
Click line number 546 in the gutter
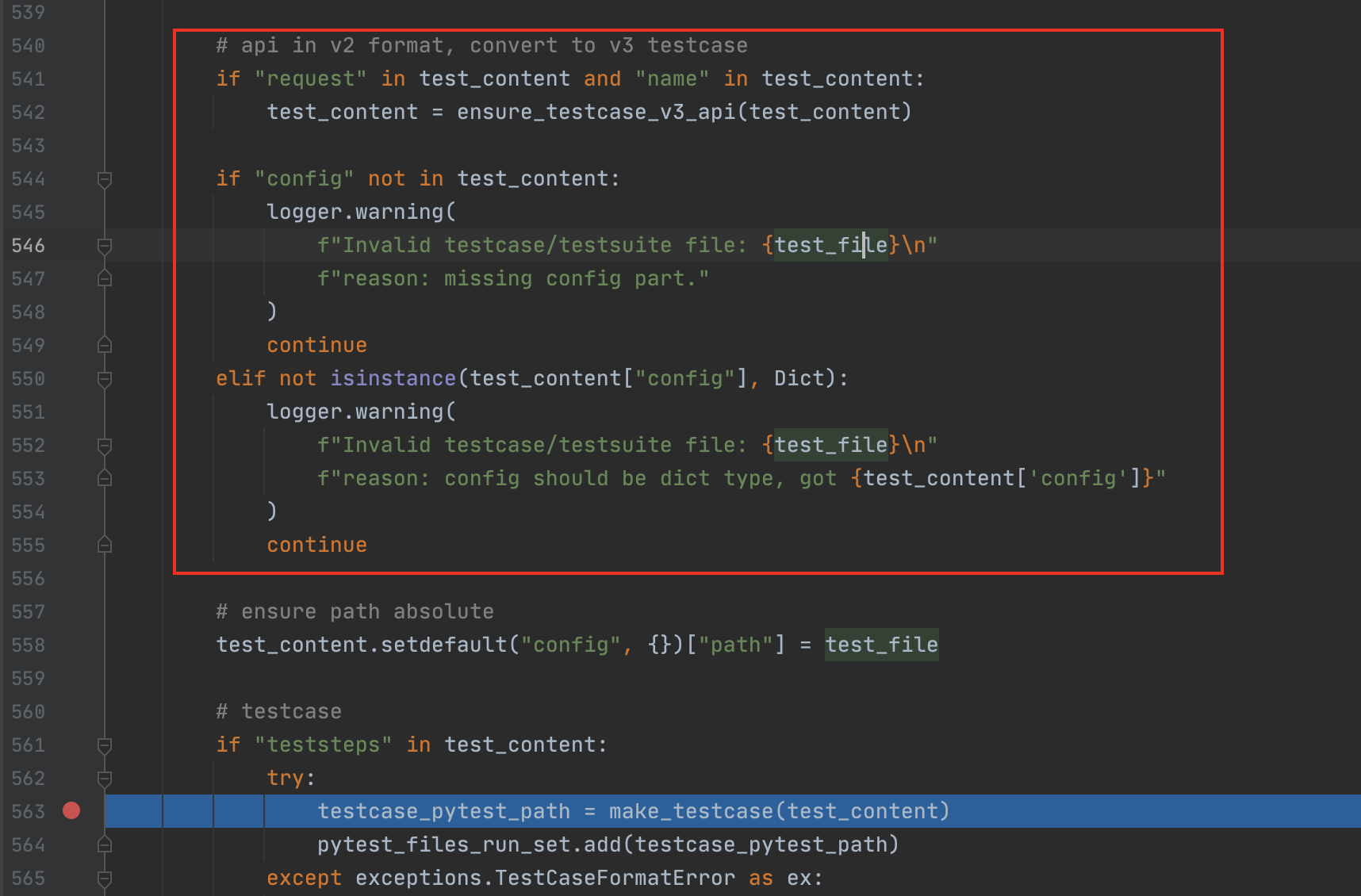tap(29, 245)
